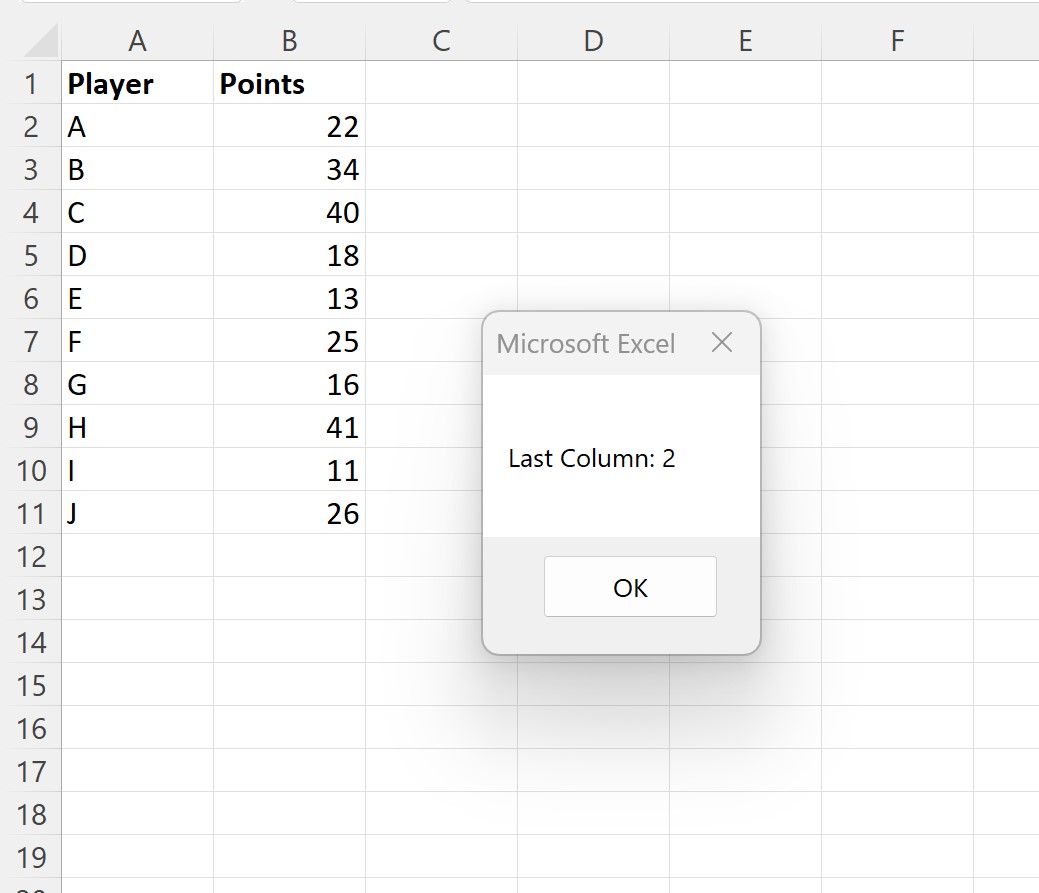Select column A header
Image resolution: width=1039 pixels, height=893 pixels.
click(137, 41)
